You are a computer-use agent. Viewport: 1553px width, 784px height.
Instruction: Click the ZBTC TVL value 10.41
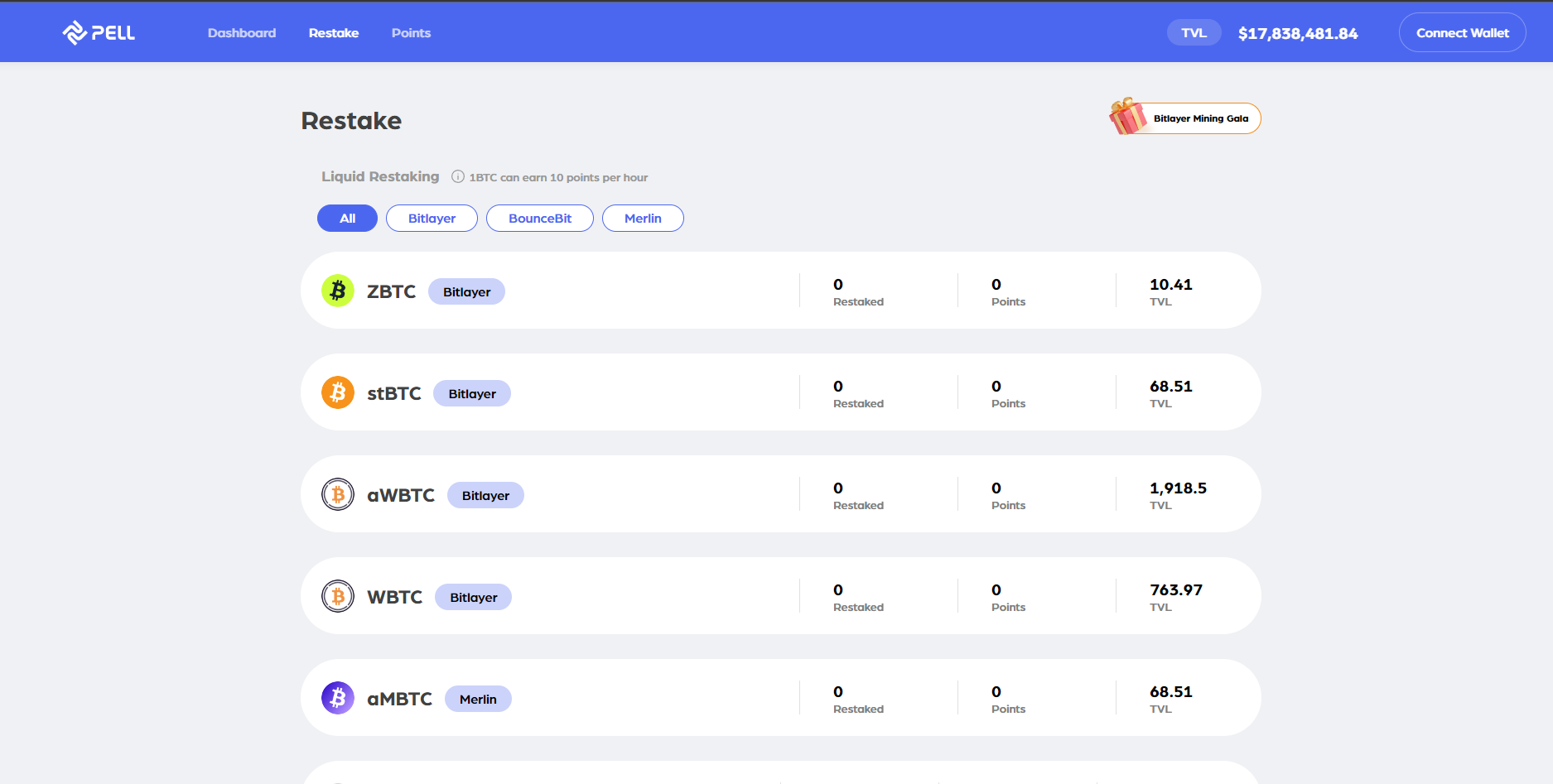(1171, 285)
